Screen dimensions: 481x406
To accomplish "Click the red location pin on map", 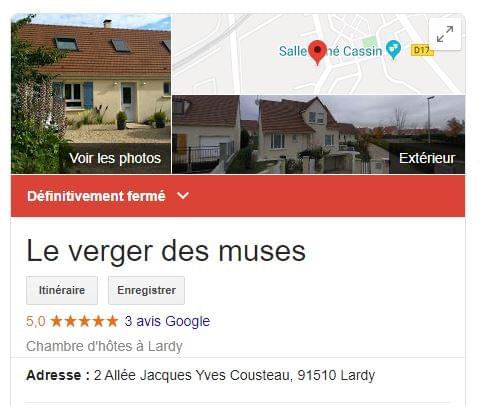I will [317, 52].
